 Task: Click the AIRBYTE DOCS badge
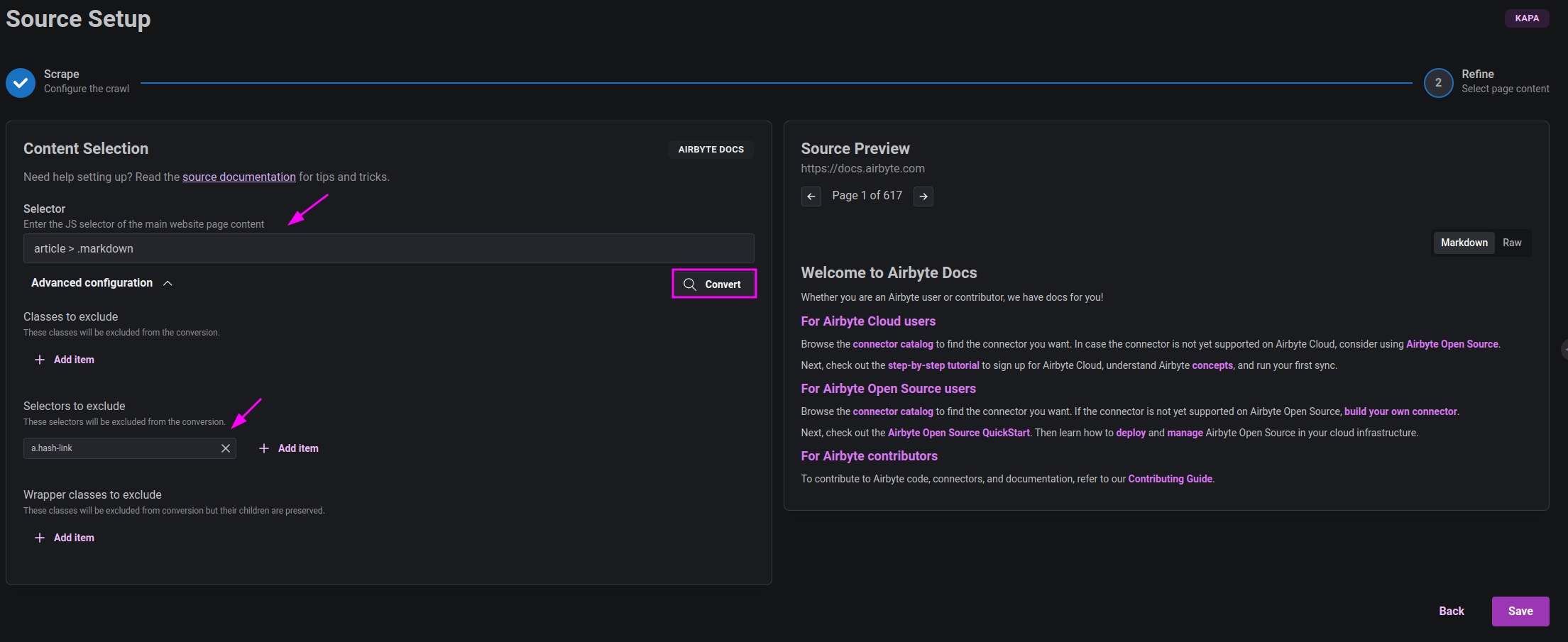pos(711,150)
